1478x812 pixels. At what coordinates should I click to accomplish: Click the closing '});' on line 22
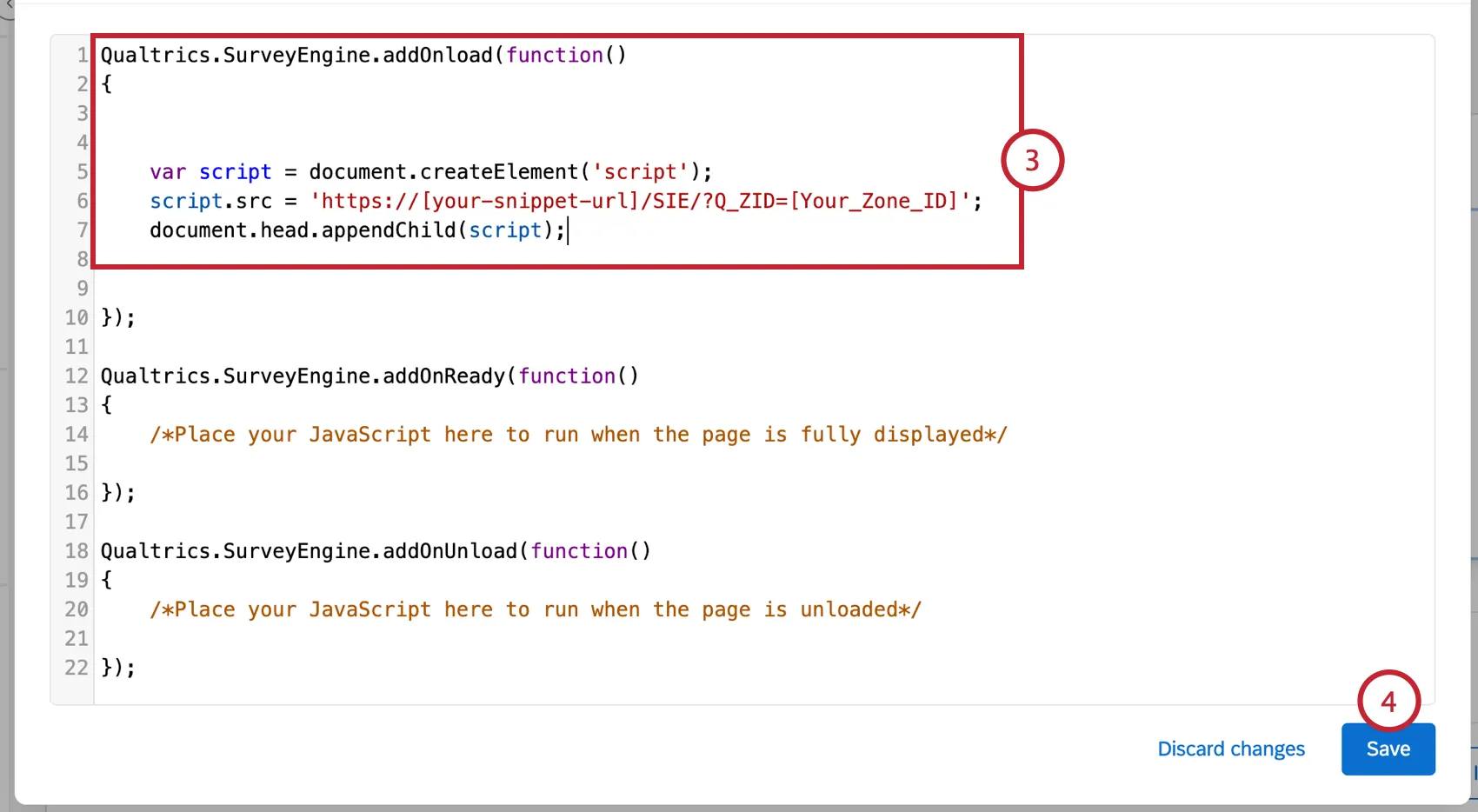[x=118, y=668]
